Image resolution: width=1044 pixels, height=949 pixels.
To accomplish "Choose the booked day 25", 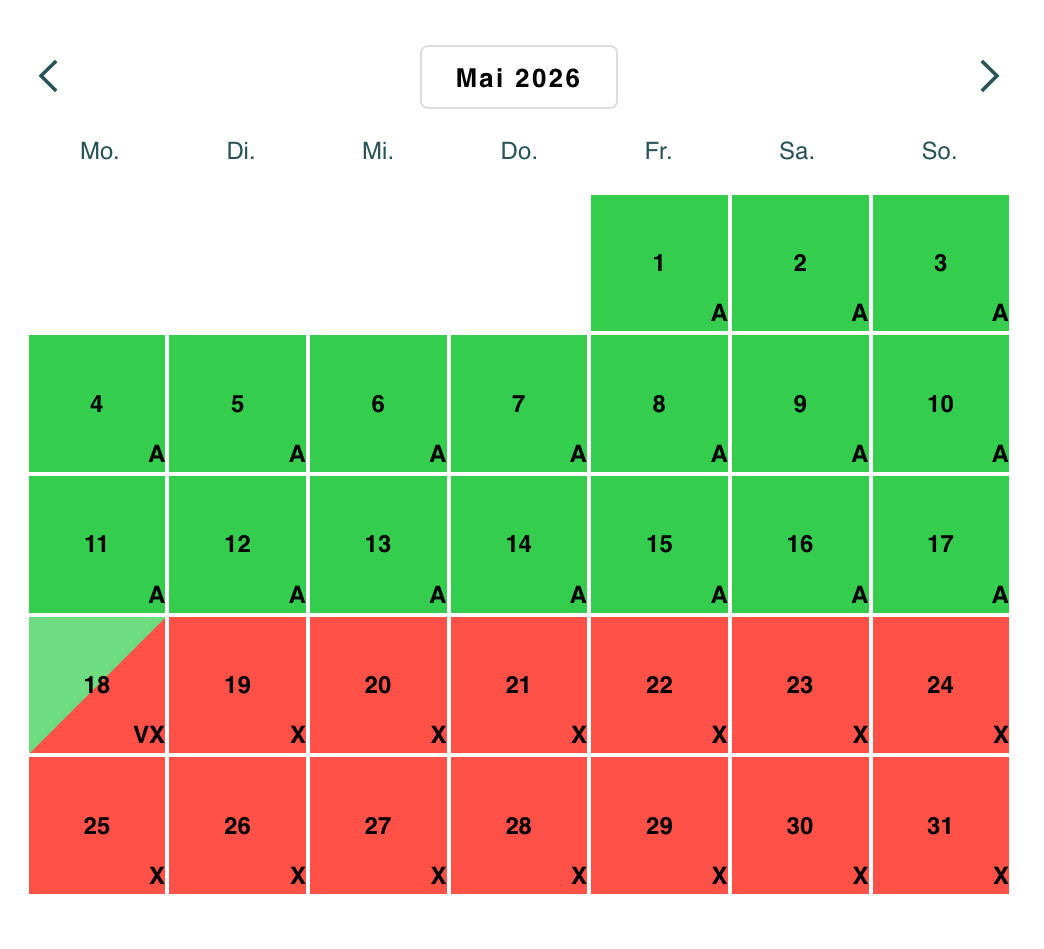I will click(x=97, y=826).
